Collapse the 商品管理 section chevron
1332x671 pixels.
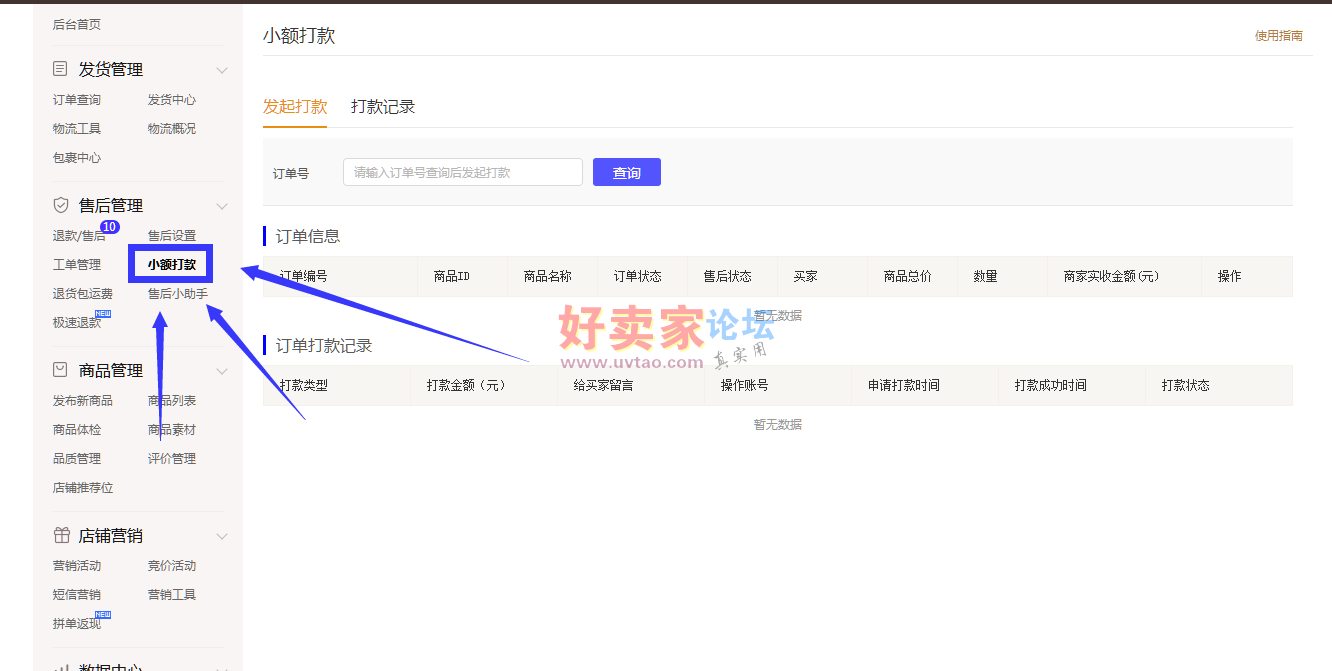[x=222, y=371]
